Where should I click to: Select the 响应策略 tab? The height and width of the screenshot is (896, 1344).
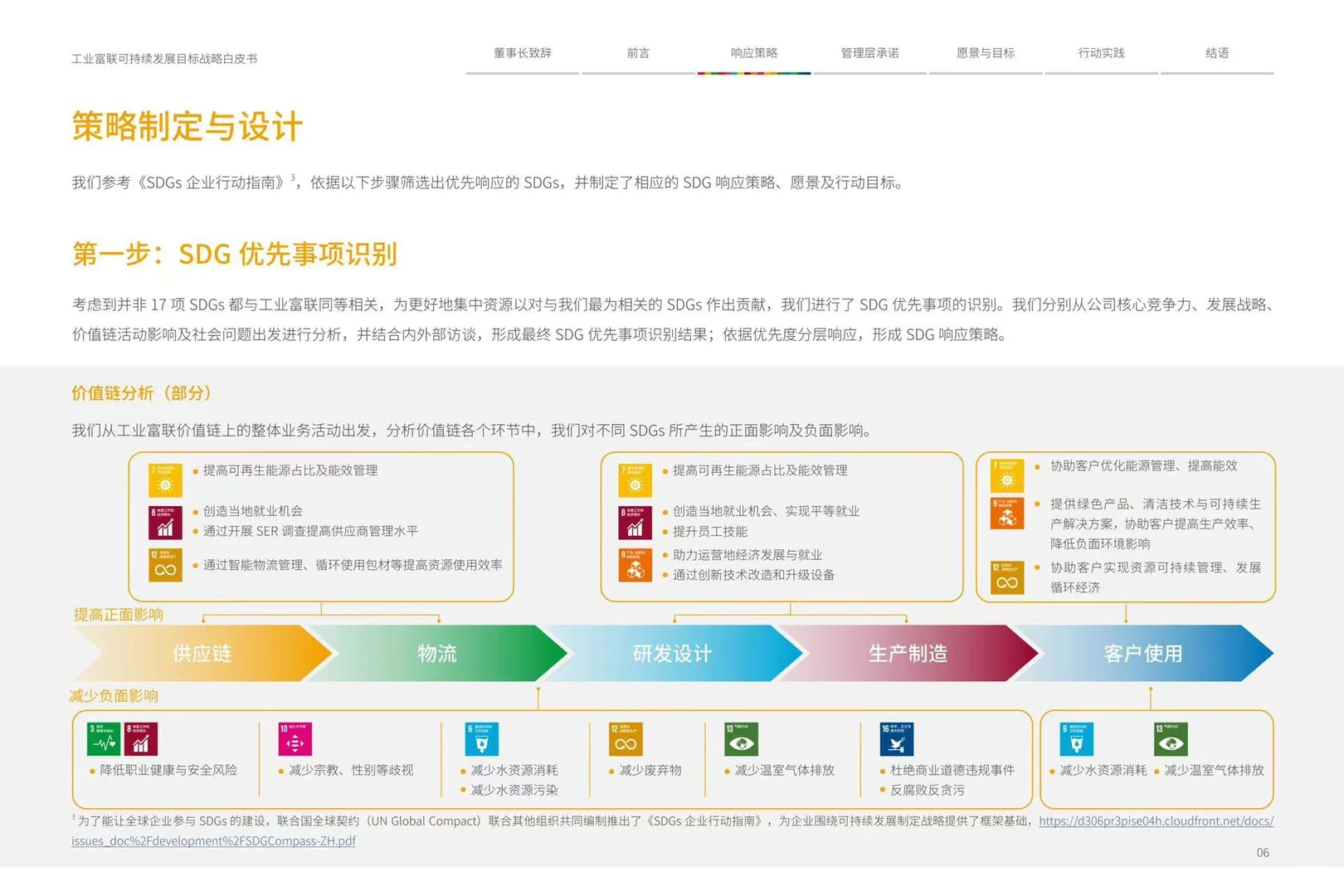(754, 53)
